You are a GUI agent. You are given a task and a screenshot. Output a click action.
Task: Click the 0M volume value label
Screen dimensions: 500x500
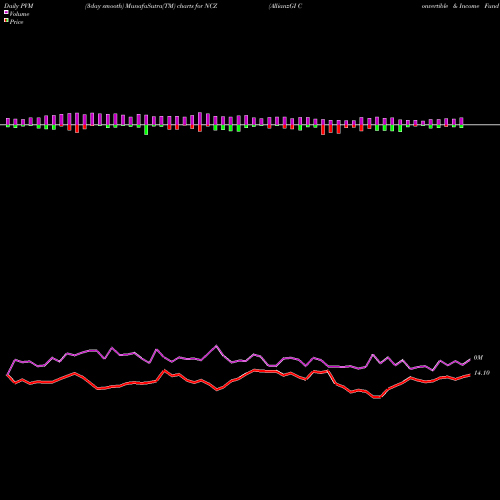coord(478,358)
